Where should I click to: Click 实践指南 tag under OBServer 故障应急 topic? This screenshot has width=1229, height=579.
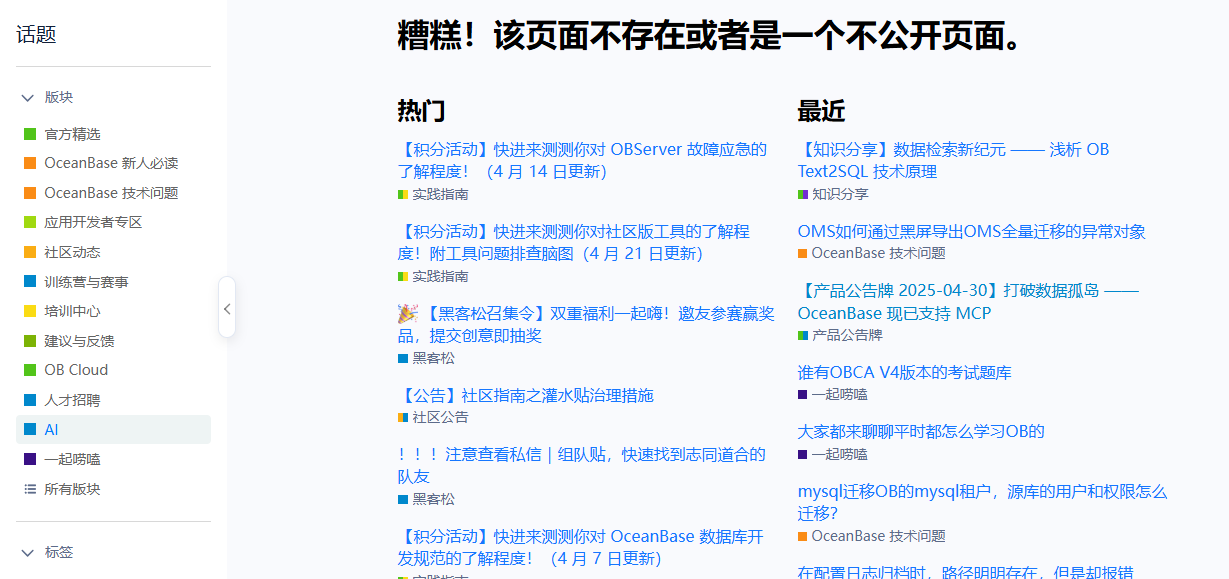point(433,194)
